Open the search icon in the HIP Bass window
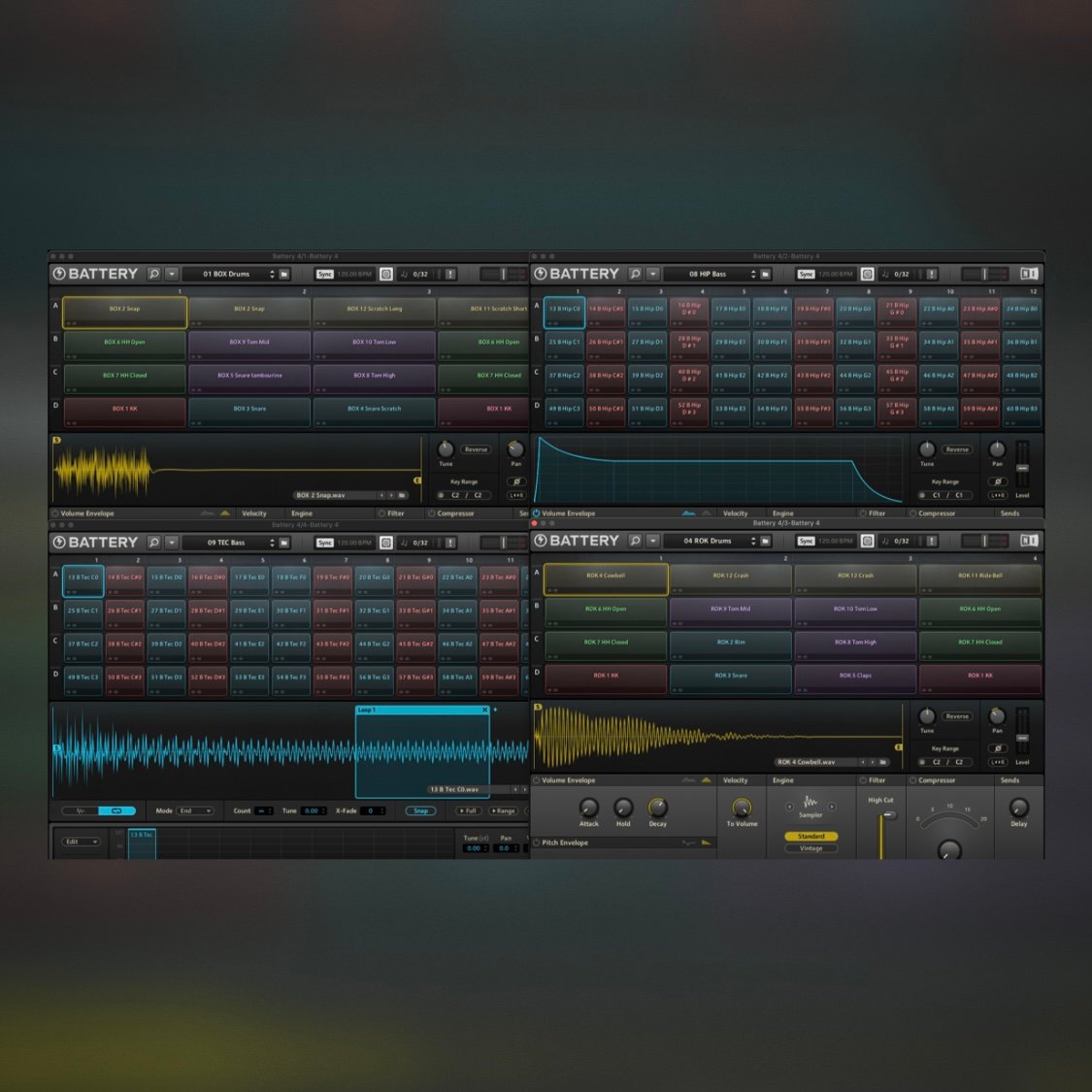 (635, 274)
